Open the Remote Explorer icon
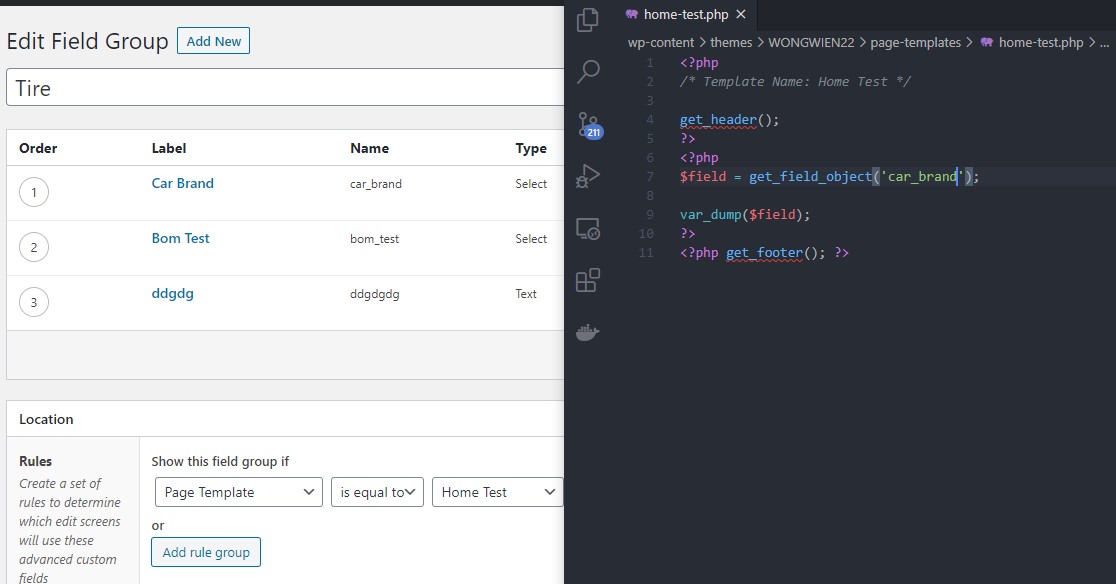The width and height of the screenshot is (1116, 584). (x=586, y=228)
